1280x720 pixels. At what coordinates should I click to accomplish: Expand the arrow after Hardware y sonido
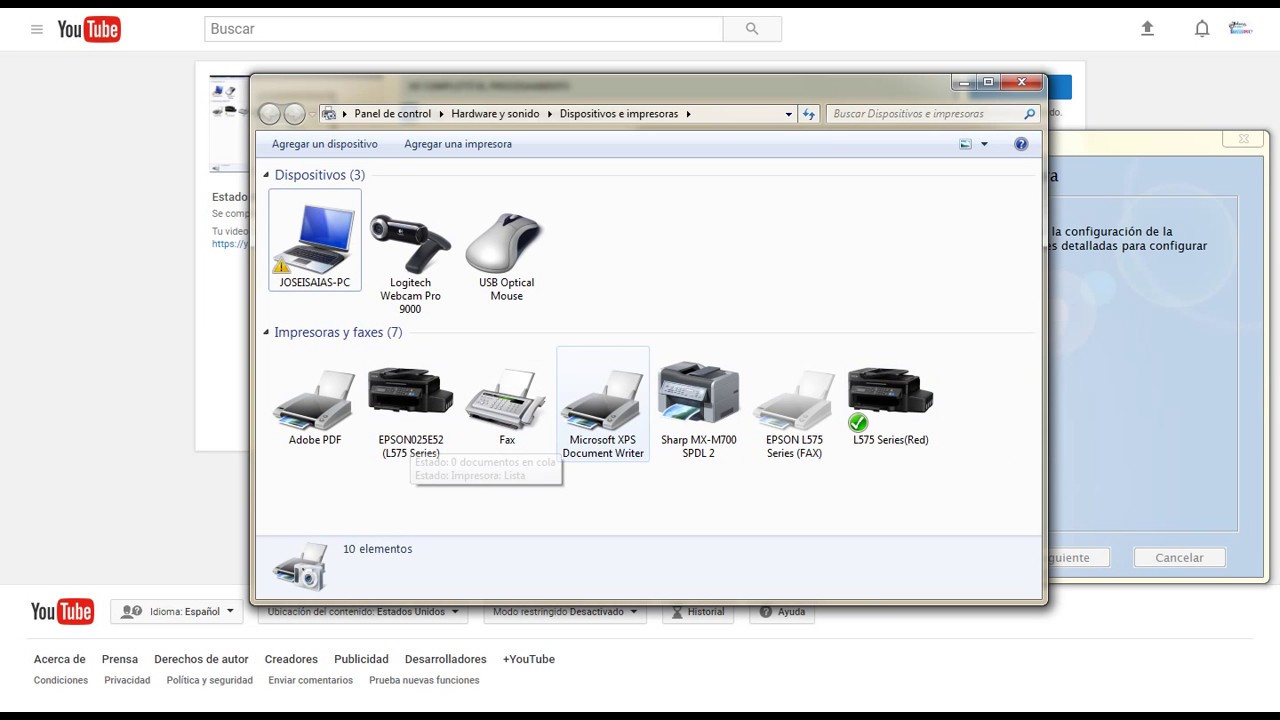(x=549, y=114)
